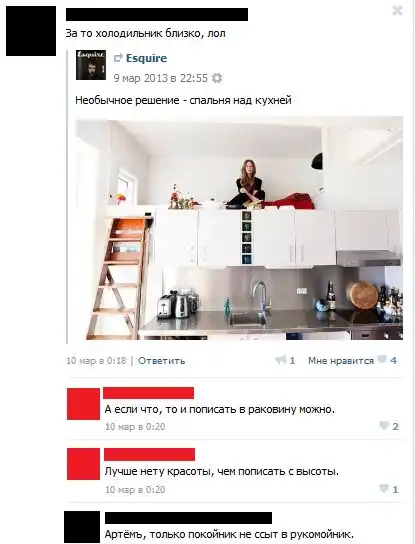Open the second red commenter avatar
Viewport: 415px width, 544px height.
coord(83,464)
